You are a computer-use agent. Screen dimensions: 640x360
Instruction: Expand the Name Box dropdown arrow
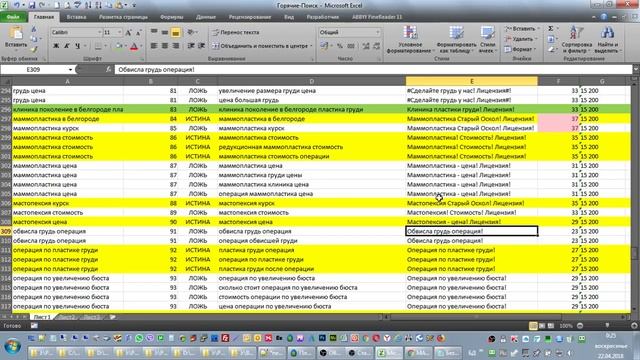point(70,70)
